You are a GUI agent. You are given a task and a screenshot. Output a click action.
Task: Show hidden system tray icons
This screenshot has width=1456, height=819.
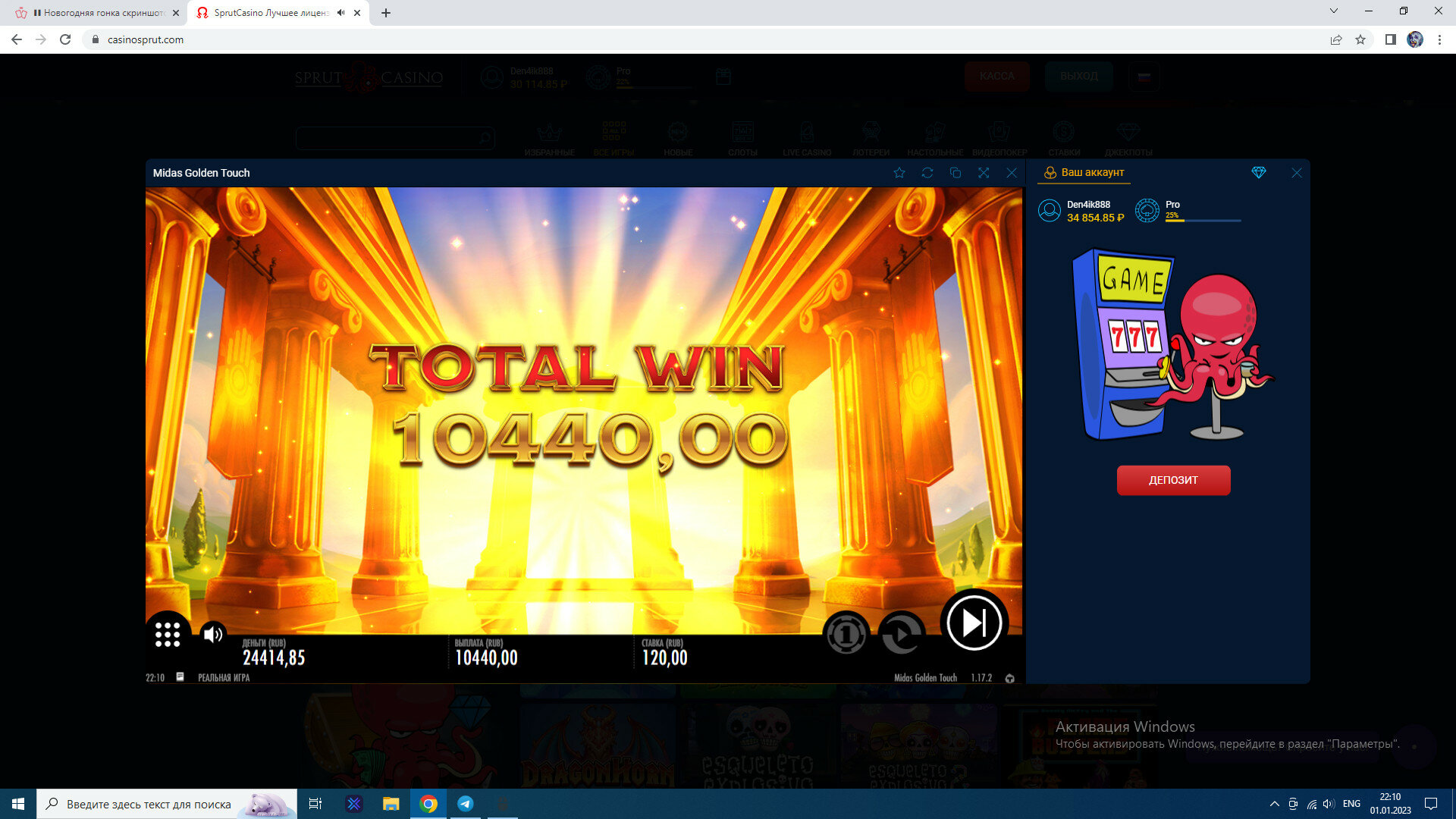coord(1274,804)
